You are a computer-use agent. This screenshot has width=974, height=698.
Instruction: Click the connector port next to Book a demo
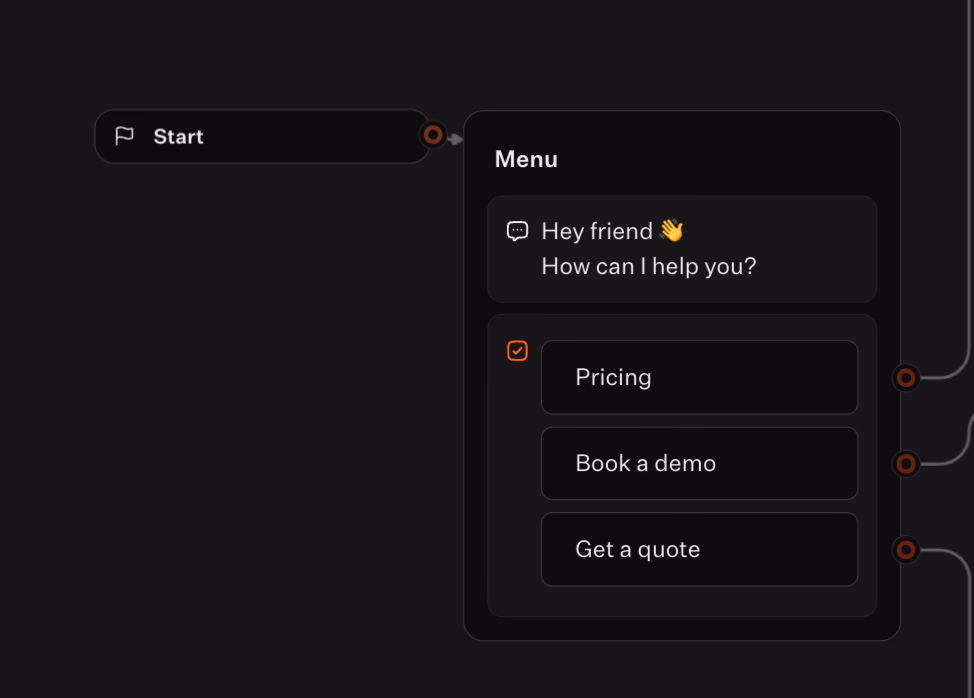pos(905,463)
